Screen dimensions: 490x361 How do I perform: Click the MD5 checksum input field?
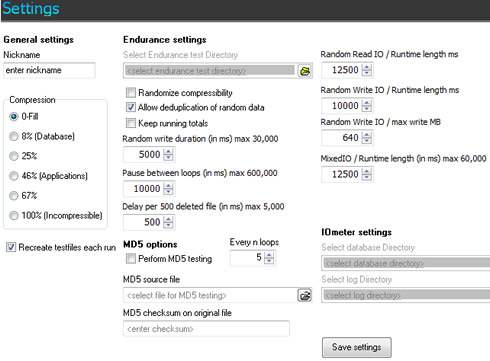click(206, 329)
